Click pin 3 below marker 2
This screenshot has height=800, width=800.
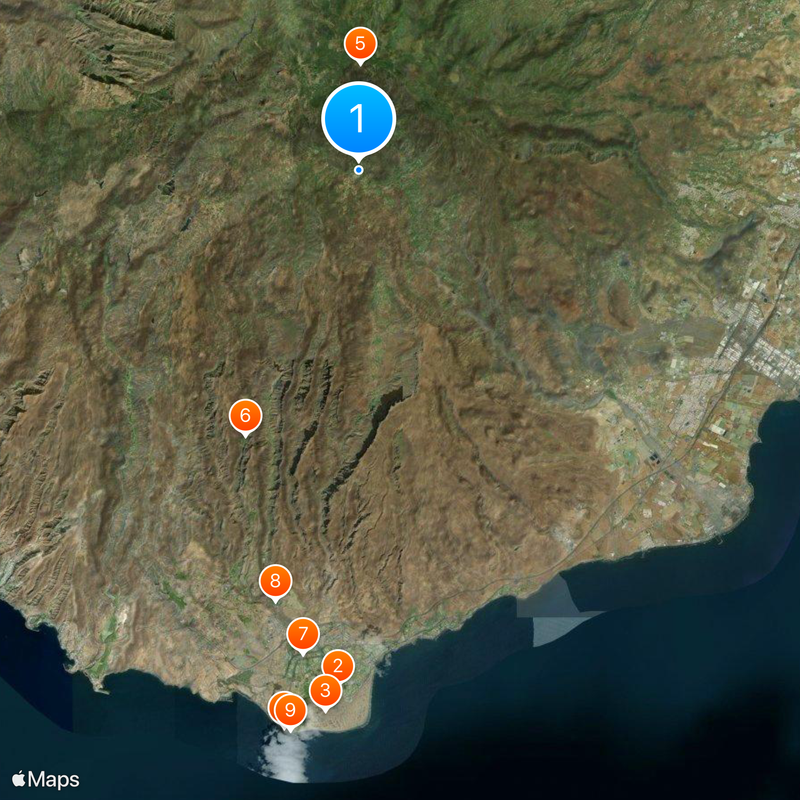pos(326,689)
